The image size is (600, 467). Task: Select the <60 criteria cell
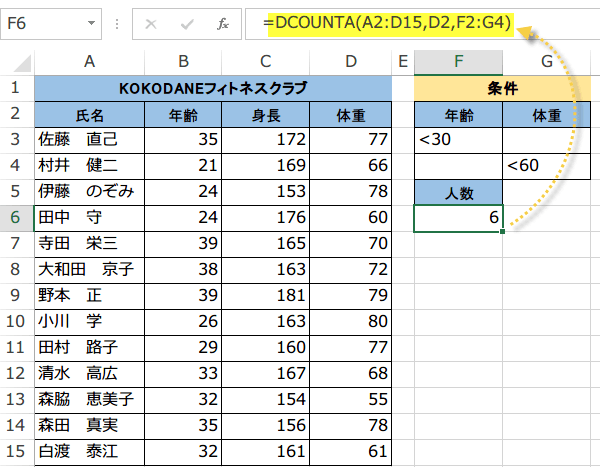coord(546,166)
